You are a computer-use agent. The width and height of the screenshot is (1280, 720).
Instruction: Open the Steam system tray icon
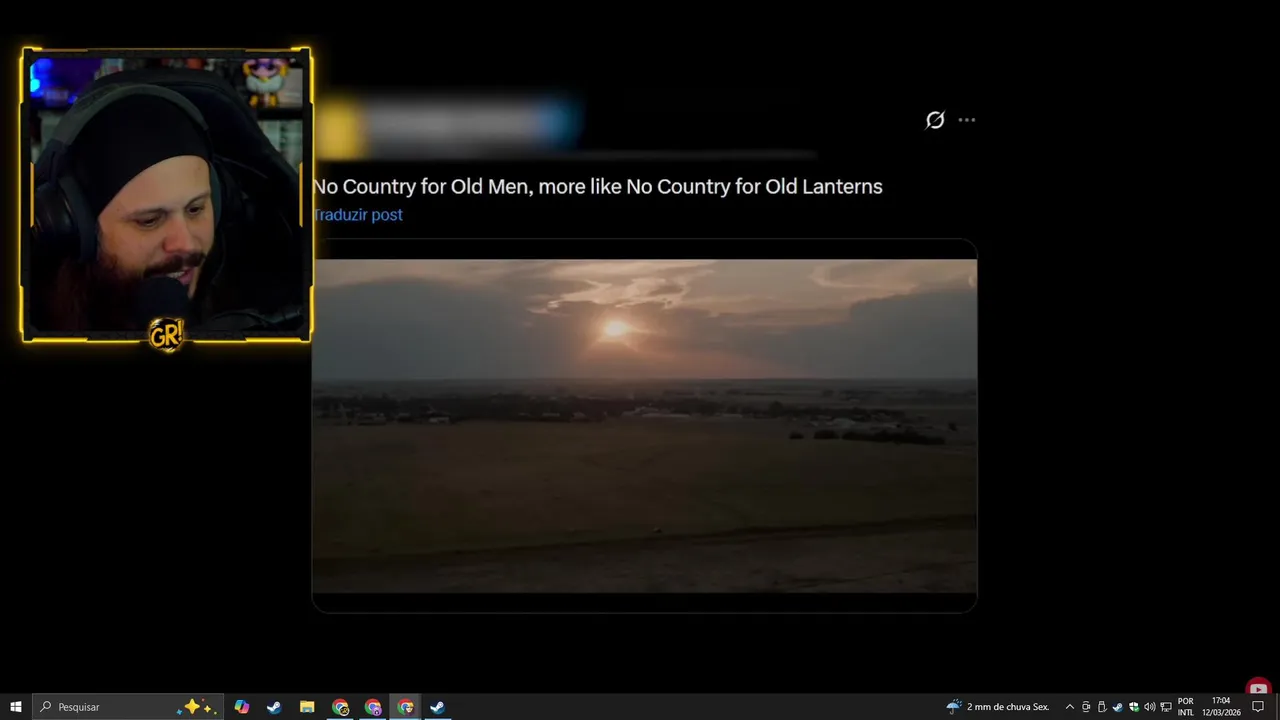(x=1118, y=707)
